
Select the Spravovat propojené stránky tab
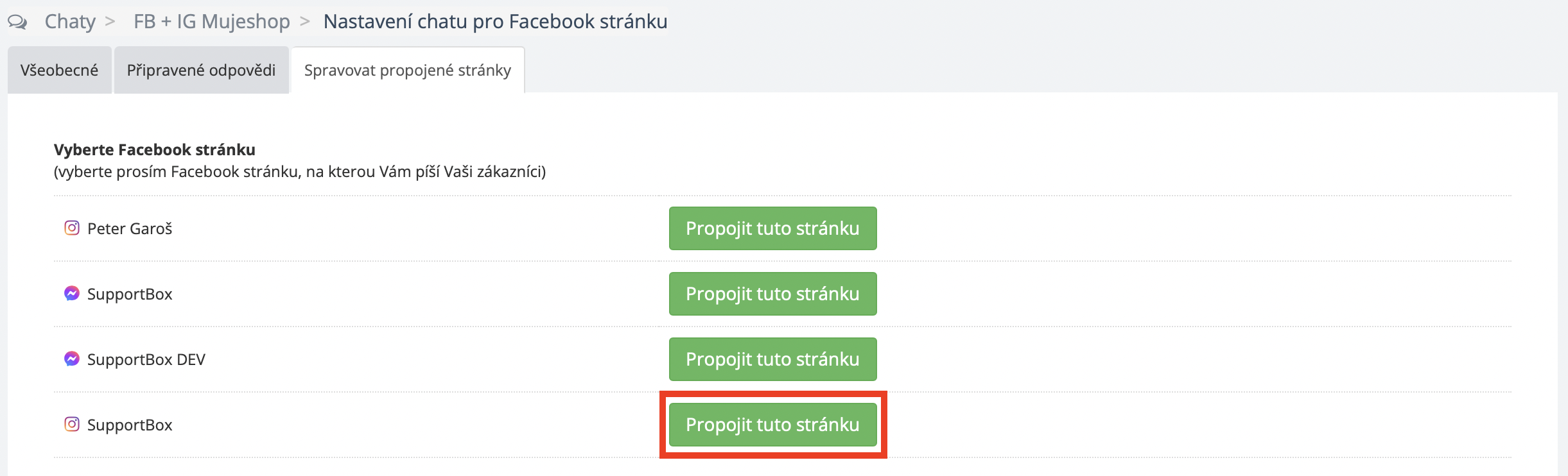point(408,70)
